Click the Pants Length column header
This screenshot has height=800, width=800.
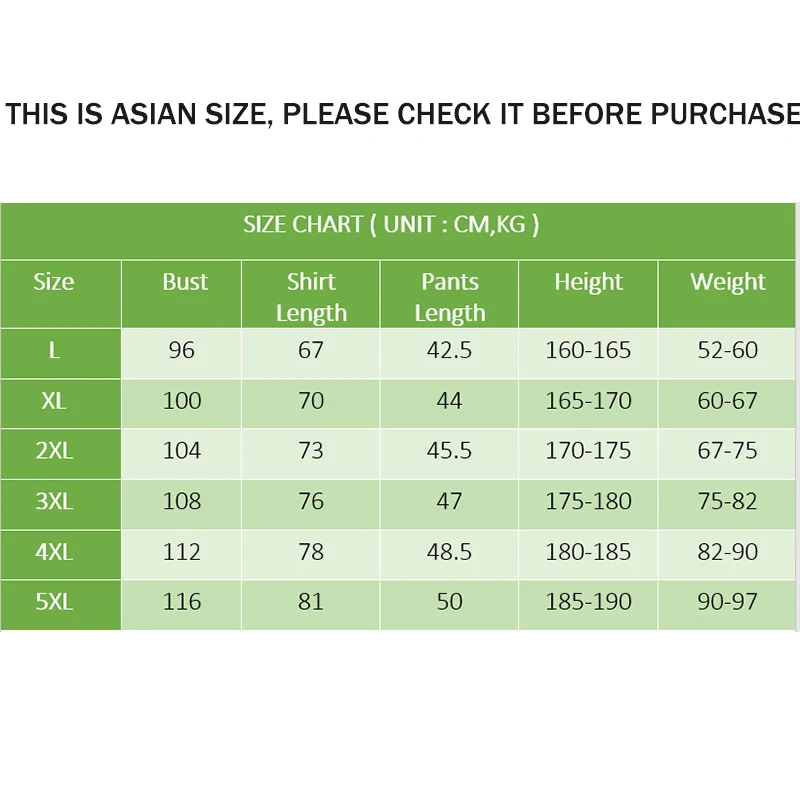click(449, 297)
